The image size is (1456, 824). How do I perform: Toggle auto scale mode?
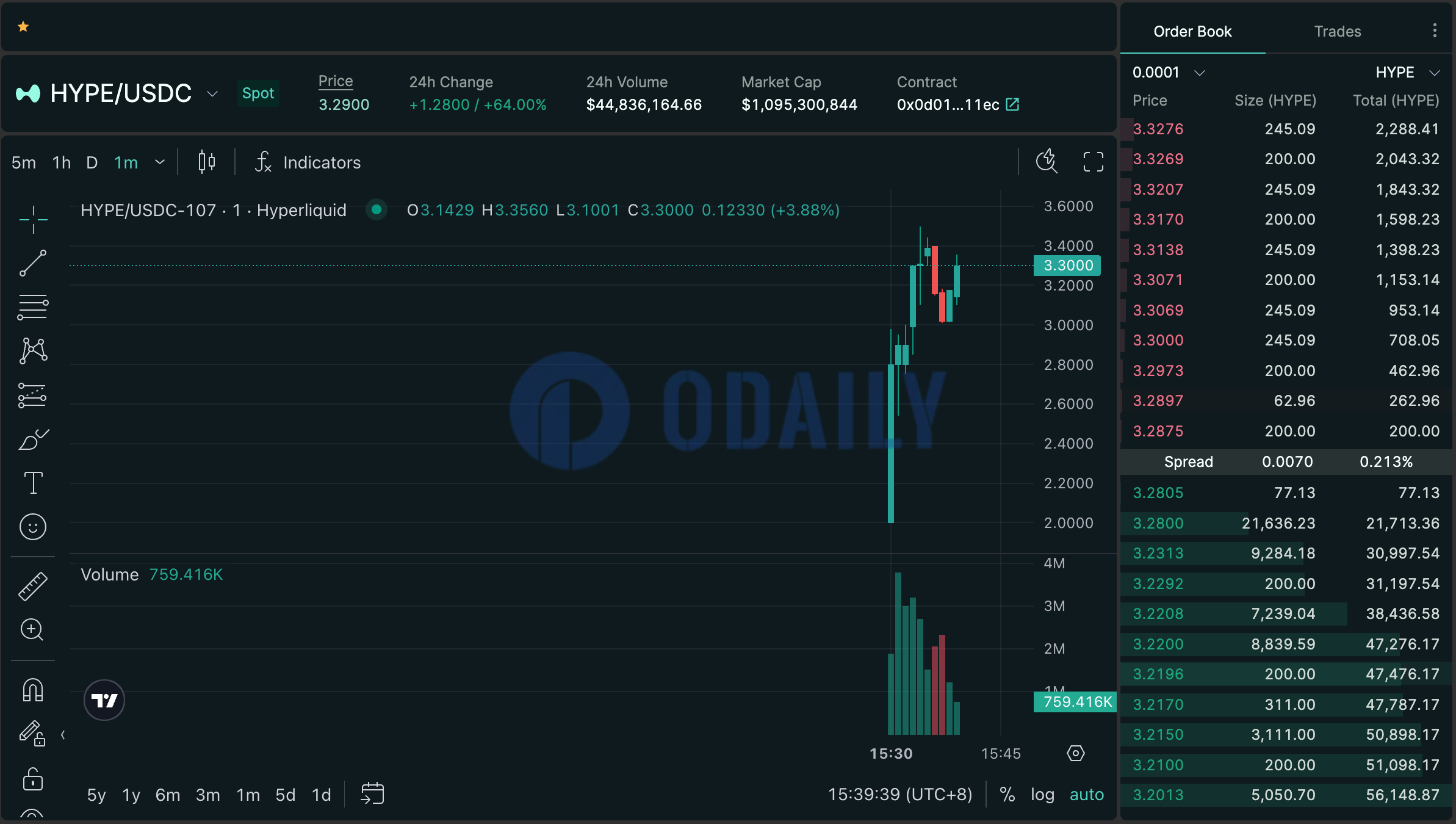click(1087, 795)
